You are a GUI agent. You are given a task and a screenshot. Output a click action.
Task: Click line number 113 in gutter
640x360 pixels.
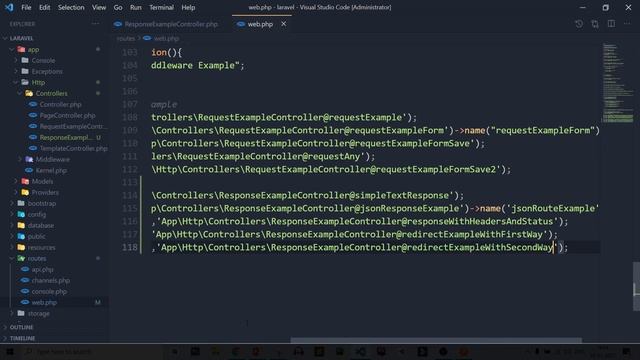[x=130, y=182]
